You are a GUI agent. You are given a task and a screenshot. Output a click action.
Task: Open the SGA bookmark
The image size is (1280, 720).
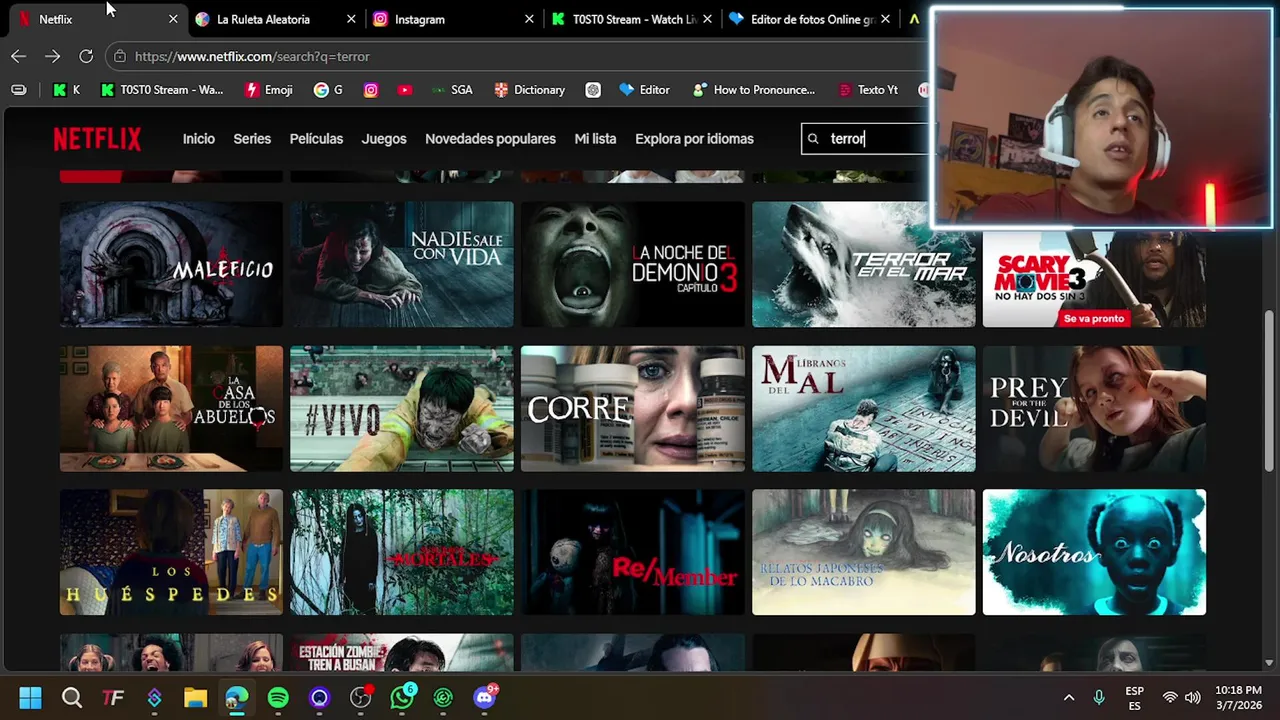pyautogui.click(x=452, y=90)
